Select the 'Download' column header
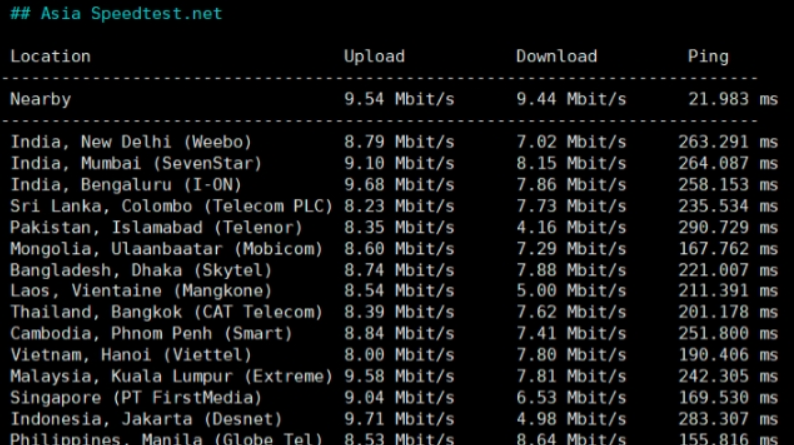This screenshot has width=794, height=445. coord(557,56)
